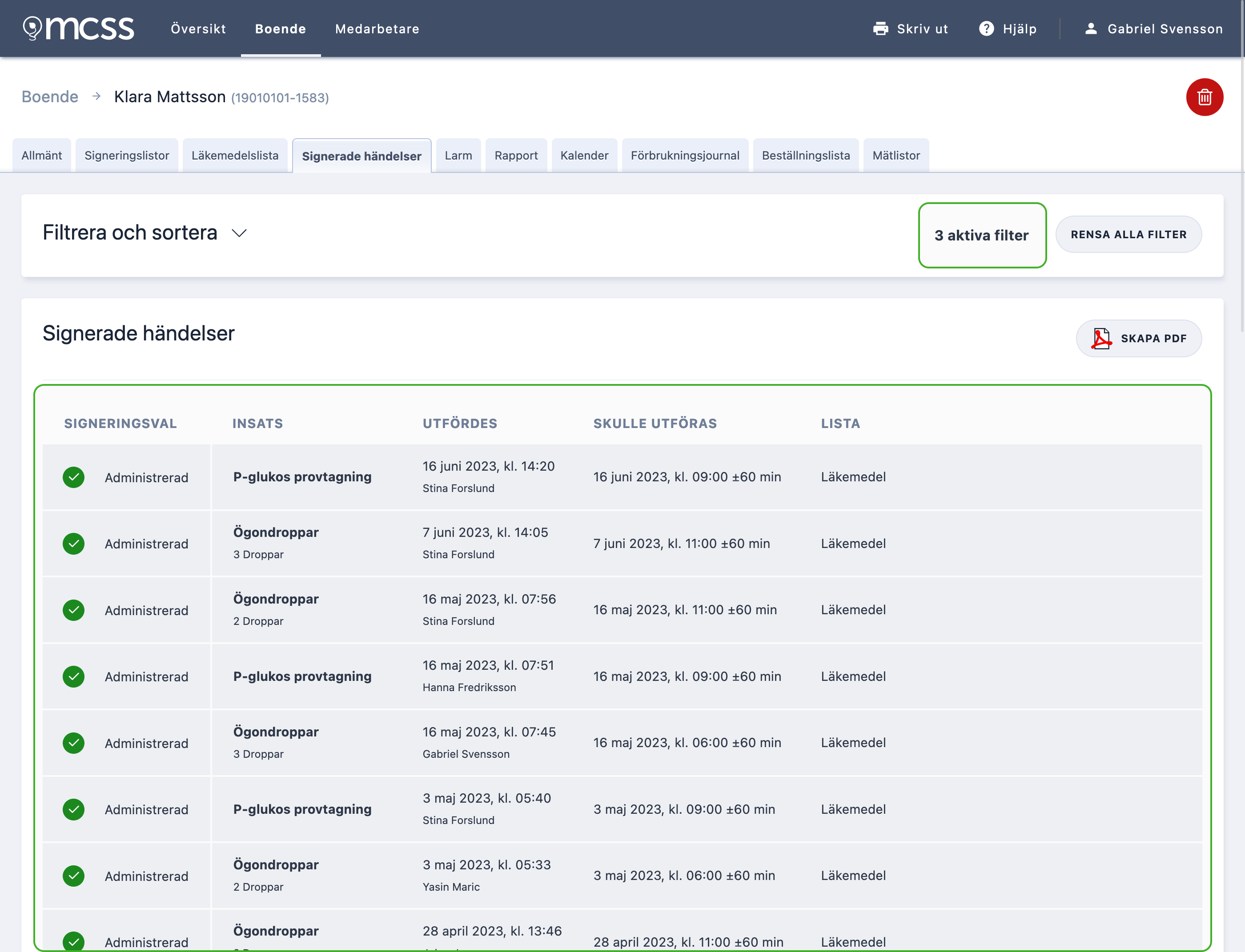
Task: Switch to the Signeringslistor tab
Action: coord(127,155)
